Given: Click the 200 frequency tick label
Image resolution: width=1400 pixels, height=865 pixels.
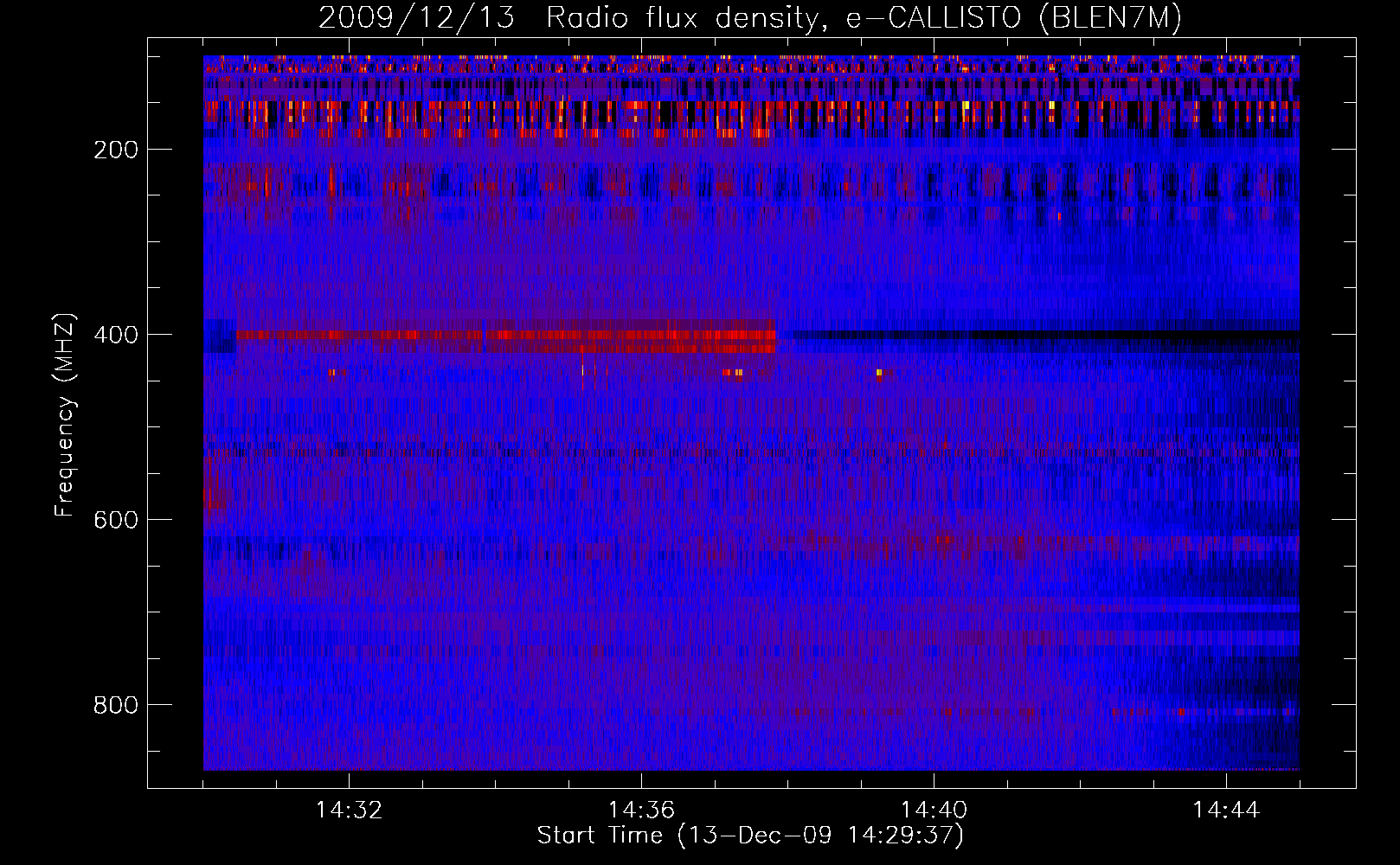Looking at the screenshot, I should pyautogui.click(x=117, y=150).
